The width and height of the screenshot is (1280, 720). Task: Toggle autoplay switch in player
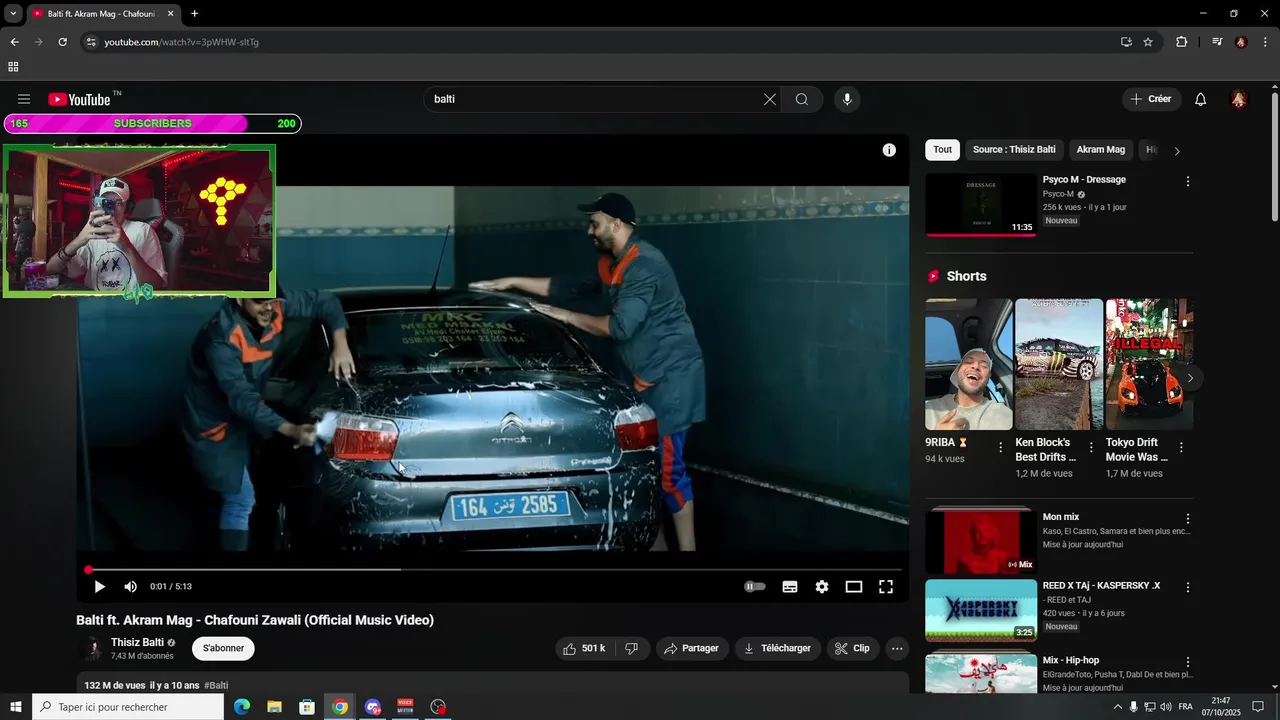coord(755,587)
